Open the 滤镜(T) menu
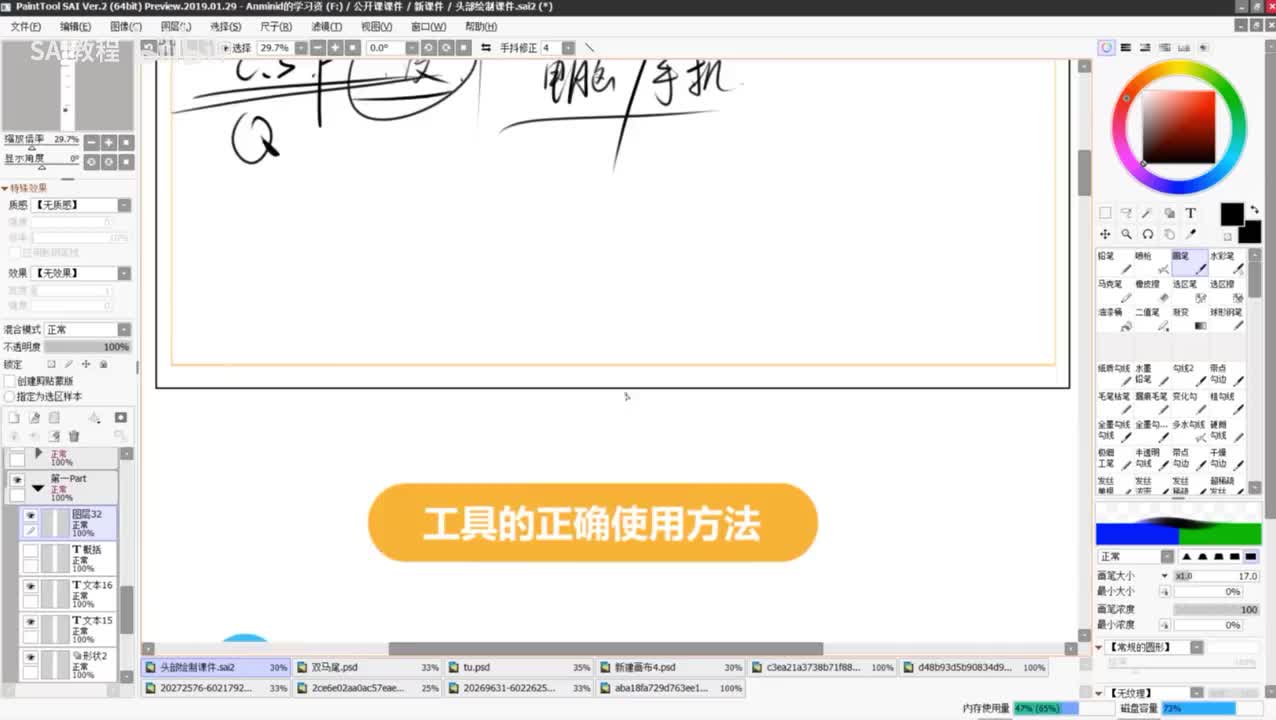Image resolution: width=1276 pixels, height=720 pixels. (326, 26)
